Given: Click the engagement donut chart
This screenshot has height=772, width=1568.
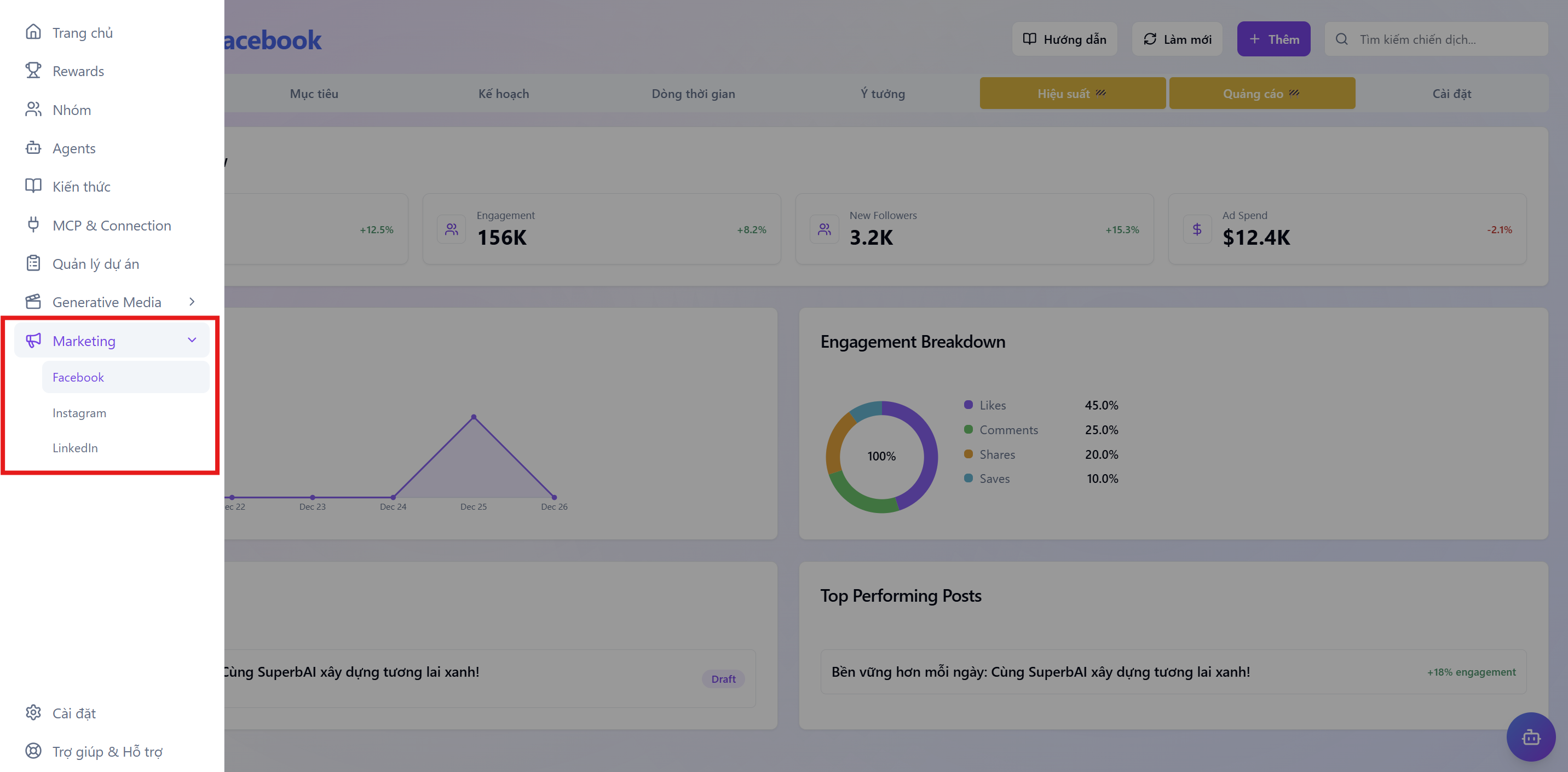Looking at the screenshot, I should 881,457.
